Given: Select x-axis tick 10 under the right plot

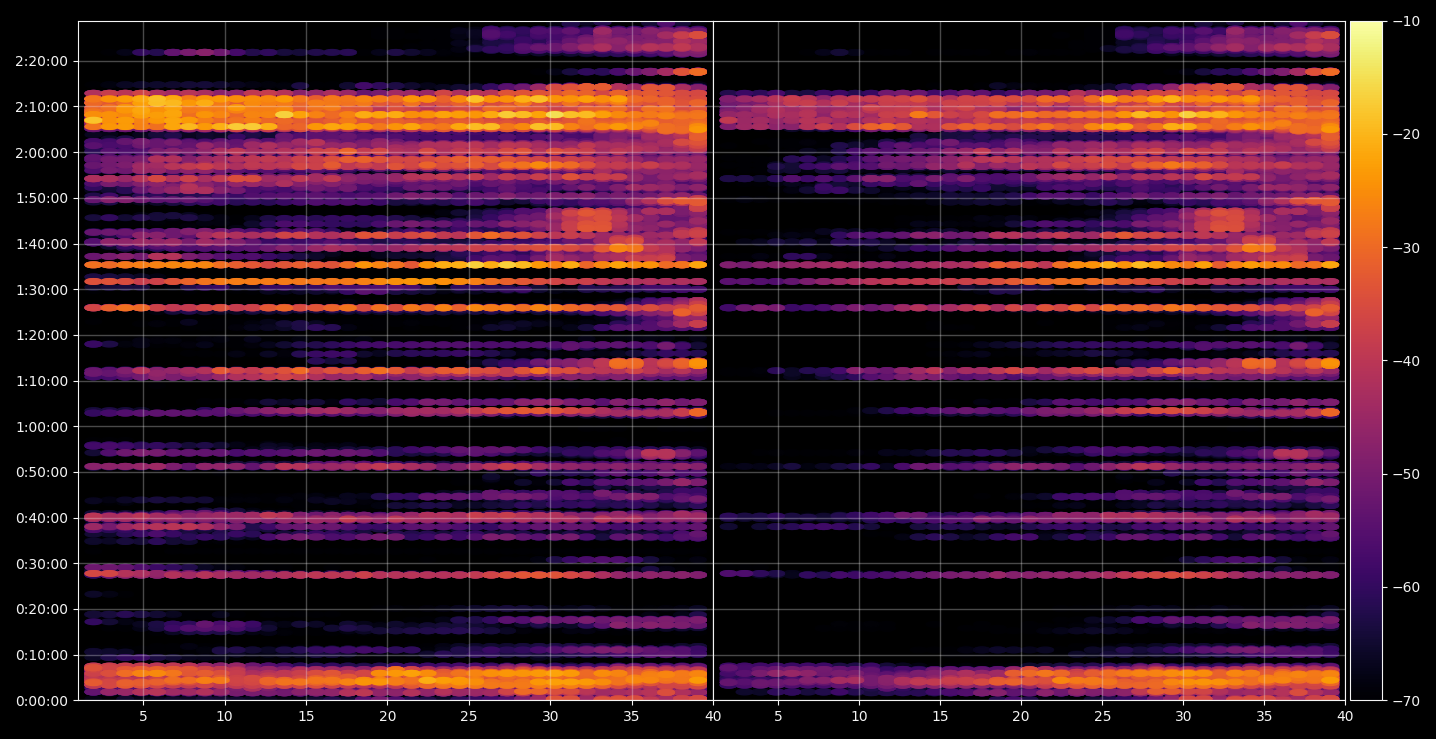Looking at the screenshot, I should [x=858, y=716].
